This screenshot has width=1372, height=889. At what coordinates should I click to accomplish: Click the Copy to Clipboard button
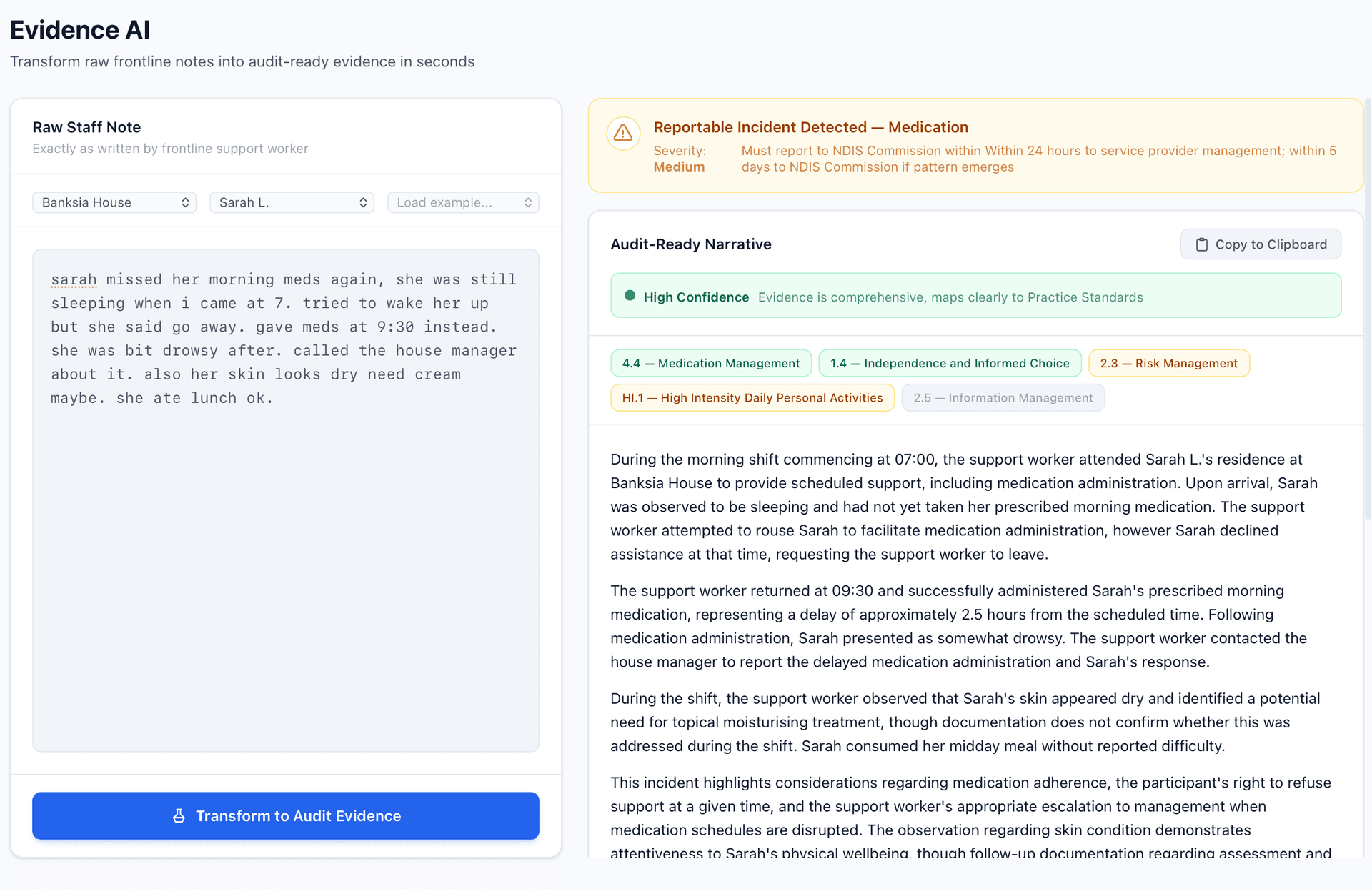coord(1261,244)
